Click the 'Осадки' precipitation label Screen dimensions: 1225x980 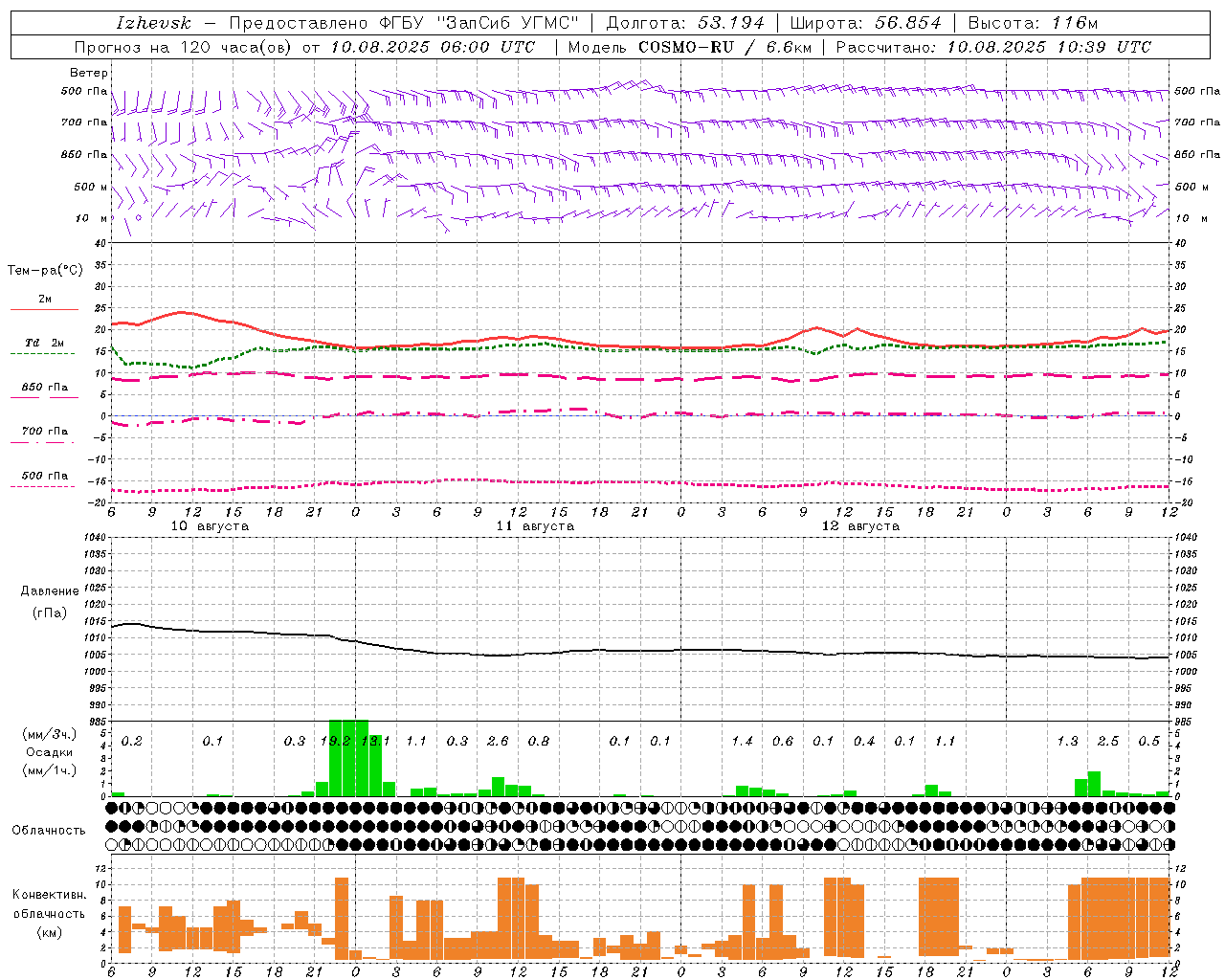click(49, 752)
